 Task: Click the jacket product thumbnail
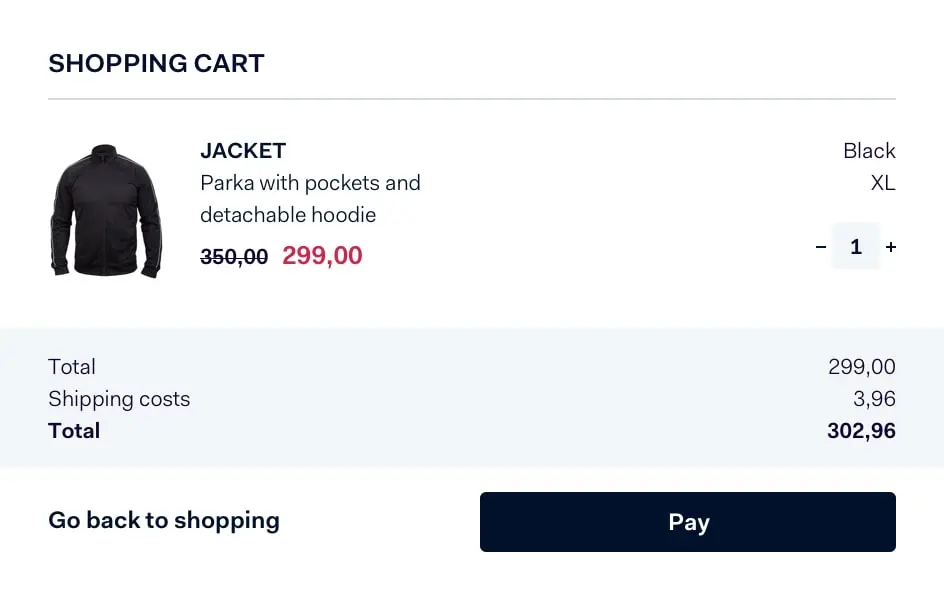point(106,210)
